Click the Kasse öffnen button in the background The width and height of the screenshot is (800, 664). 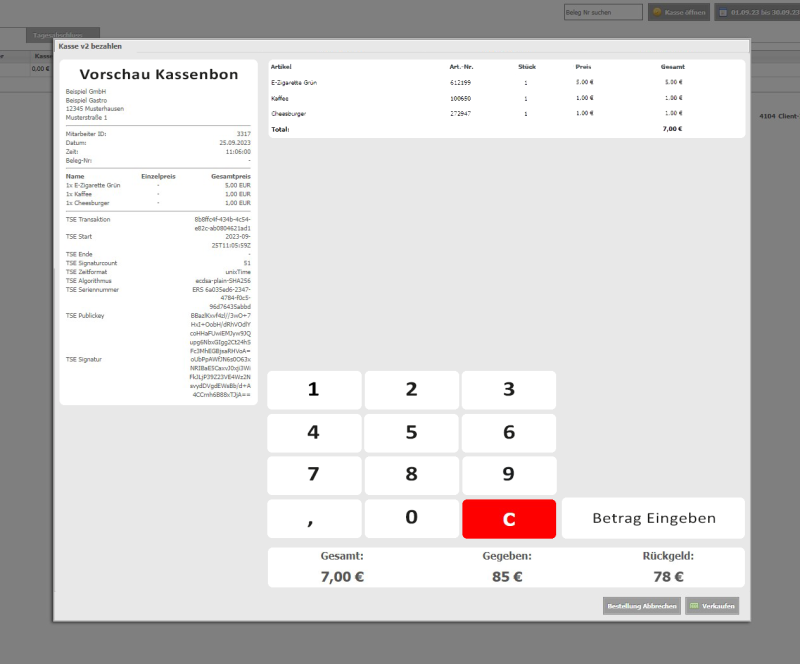(x=679, y=12)
